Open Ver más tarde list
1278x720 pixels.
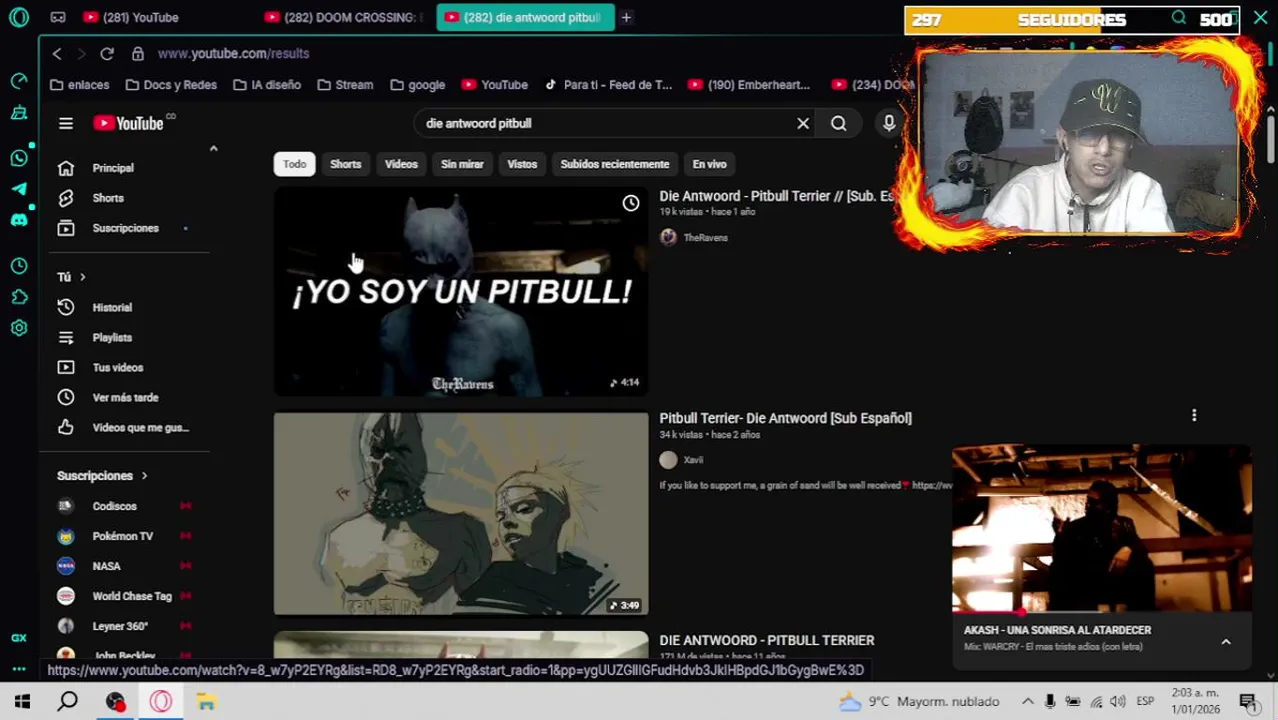(124, 397)
